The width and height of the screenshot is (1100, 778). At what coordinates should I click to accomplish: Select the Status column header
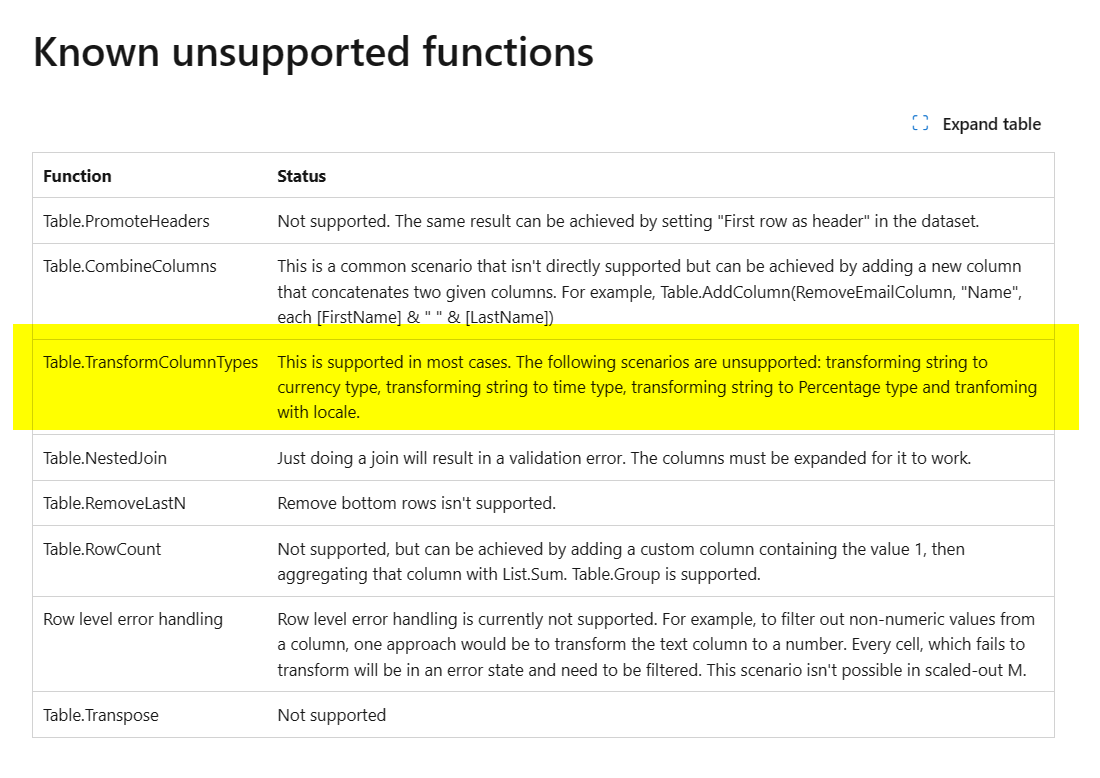tap(302, 176)
